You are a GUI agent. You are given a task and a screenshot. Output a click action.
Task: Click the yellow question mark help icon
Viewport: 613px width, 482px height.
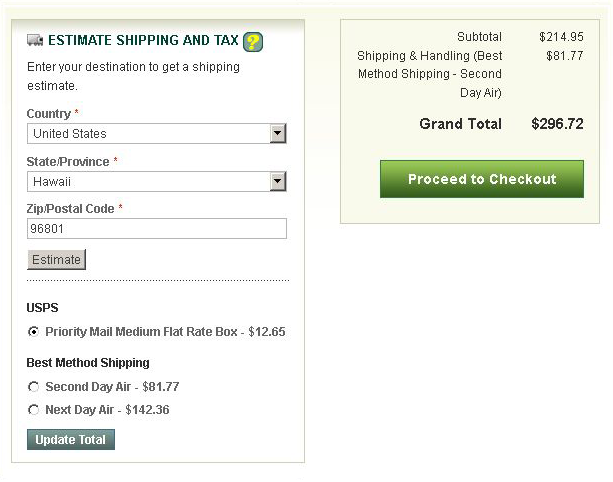coord(253,42)
